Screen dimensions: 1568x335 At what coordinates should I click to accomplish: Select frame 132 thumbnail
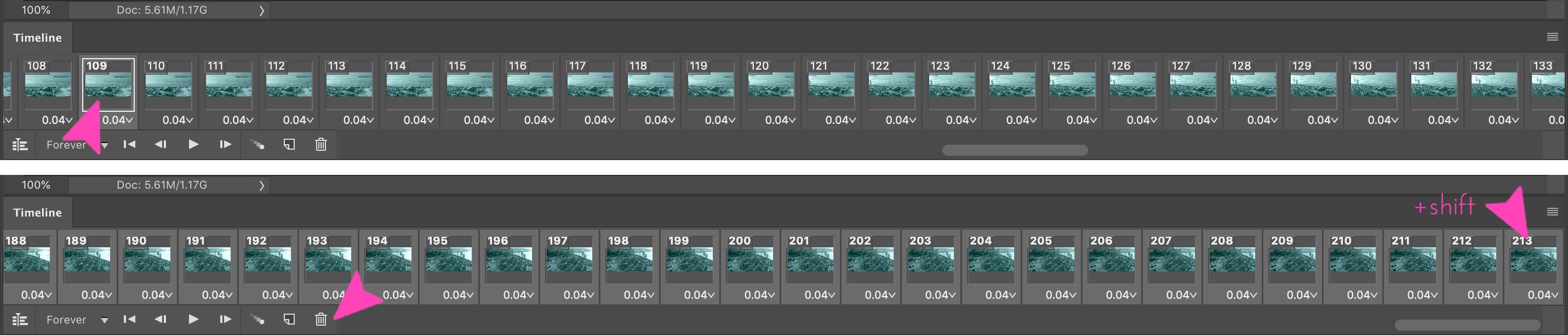[1495, 84]
